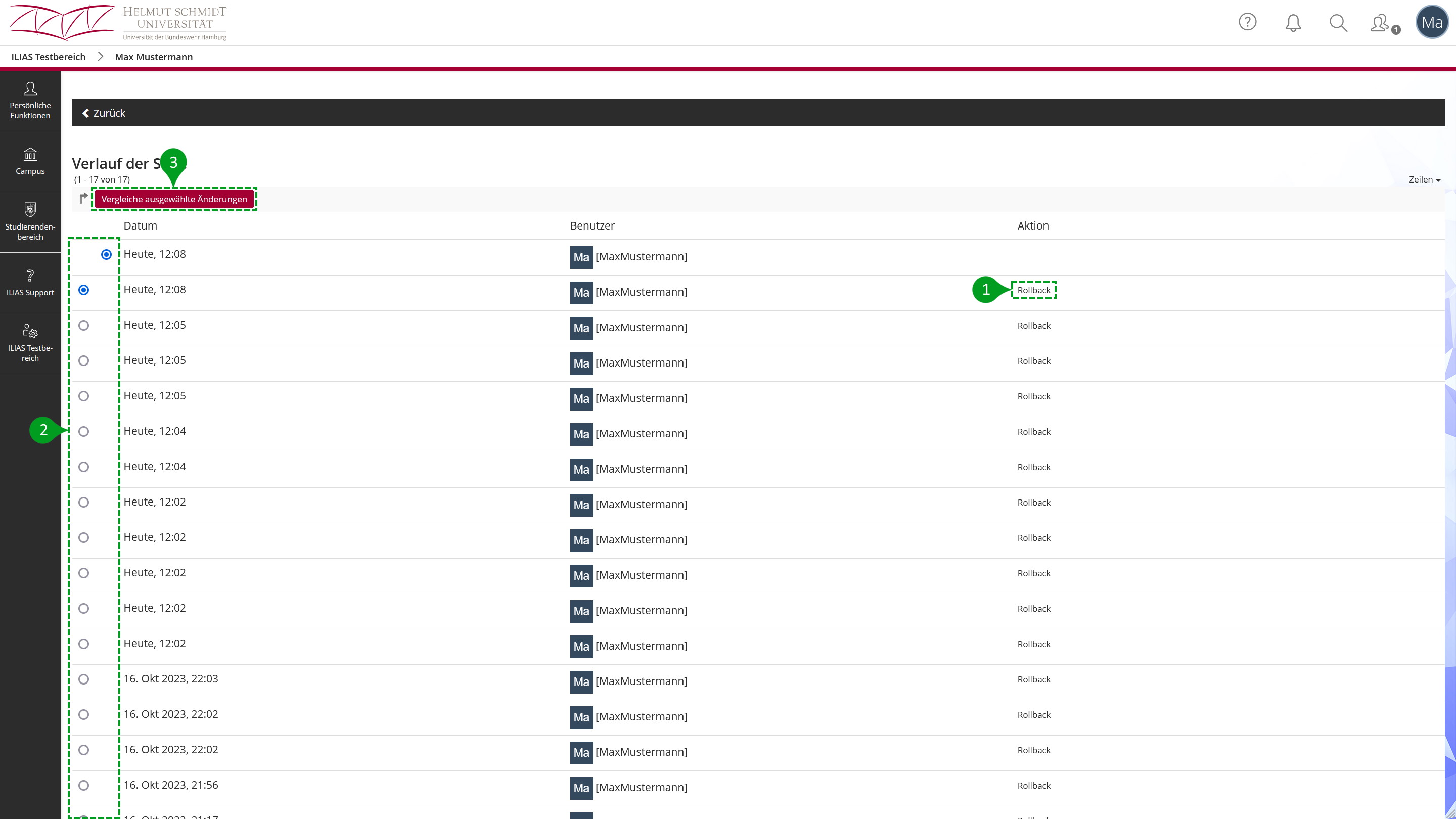Open the contacts icon with badge

click(x=1380, y=23)
